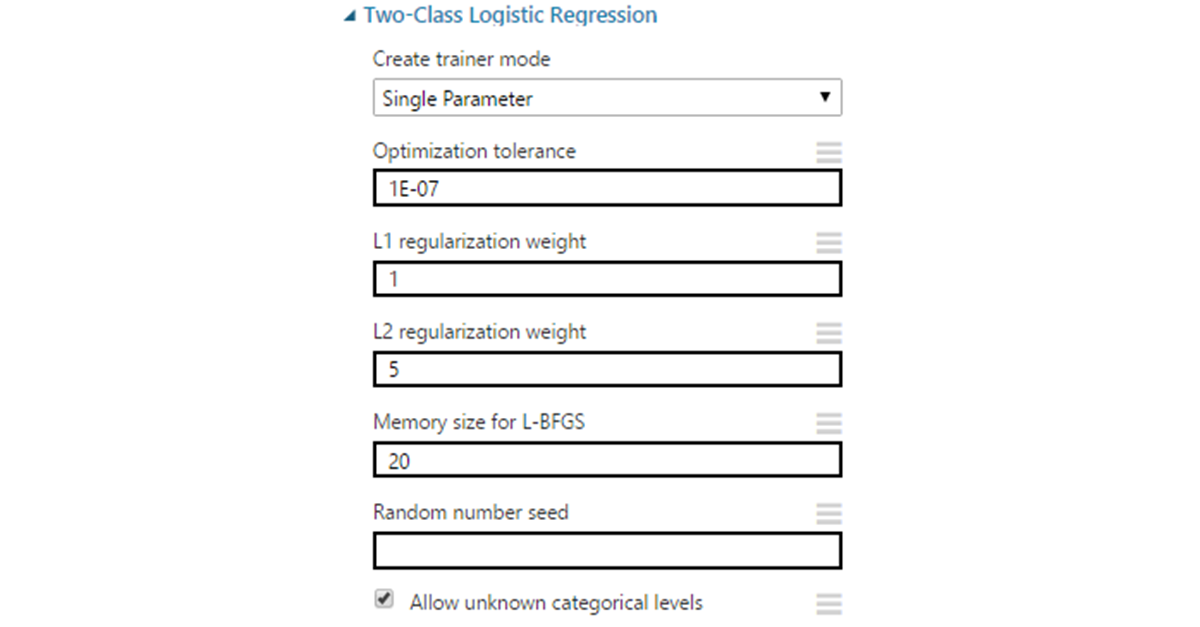Click the empty Random number seed field
1200x627 pixels.
[607, 550]
